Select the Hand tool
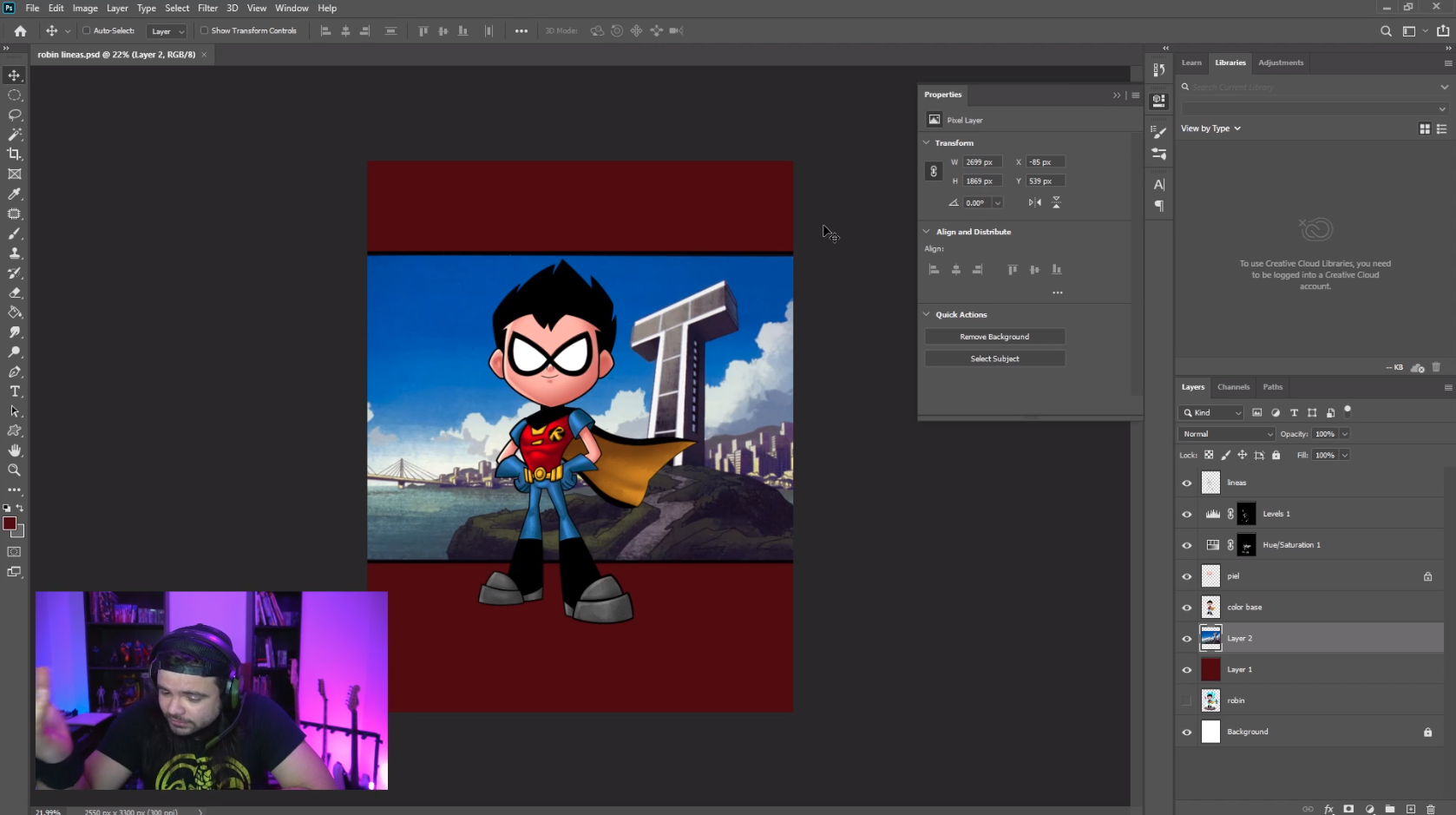This screenshot has height=815, width=1456. pyautogui.click(x=15, y=450)
